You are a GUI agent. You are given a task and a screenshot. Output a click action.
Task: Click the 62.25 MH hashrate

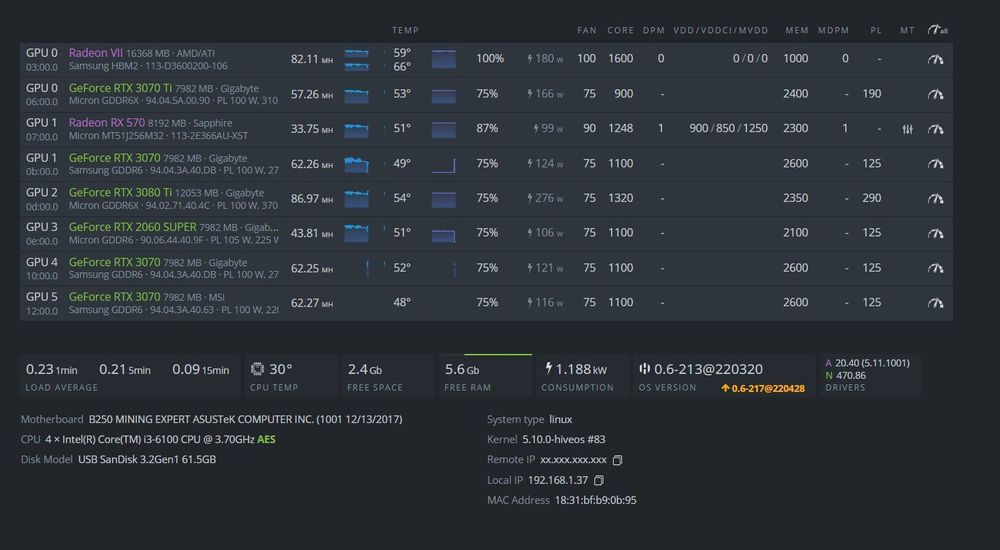coord(312,268)
